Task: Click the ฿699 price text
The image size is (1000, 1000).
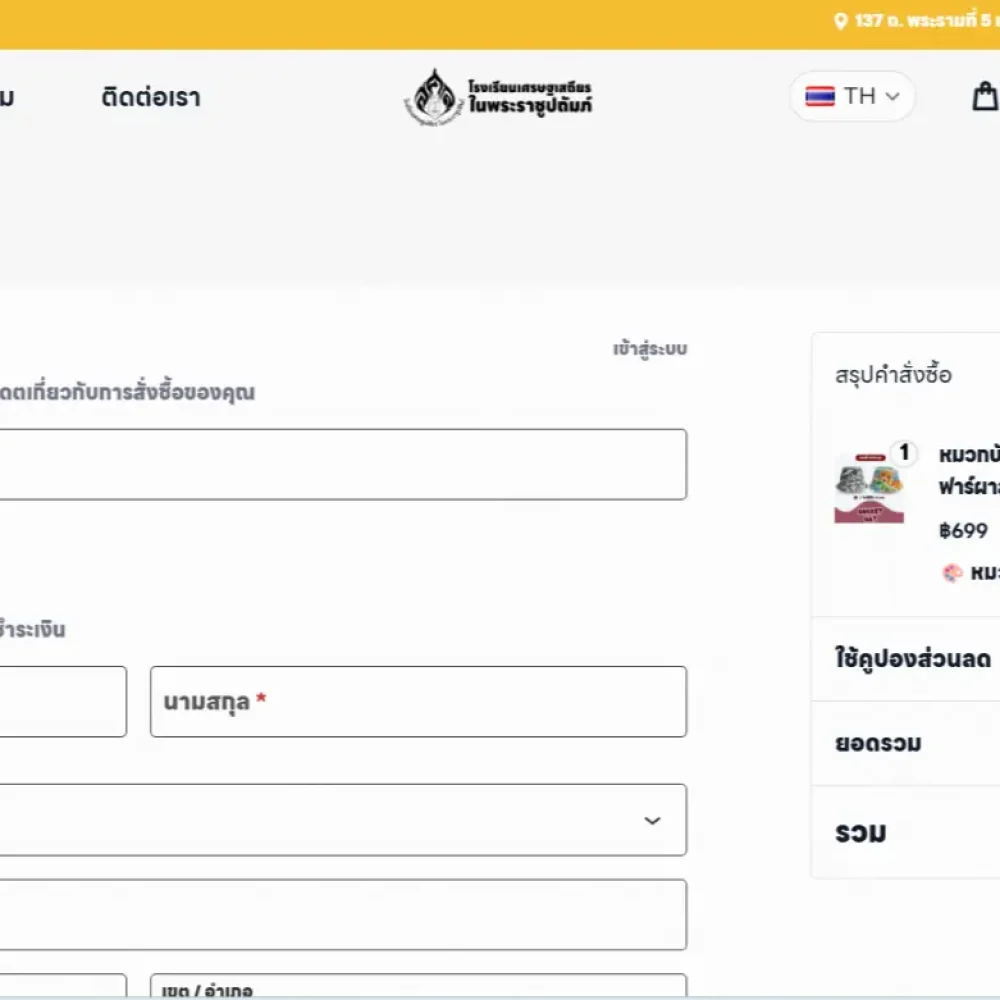Action: coord(963,531)
